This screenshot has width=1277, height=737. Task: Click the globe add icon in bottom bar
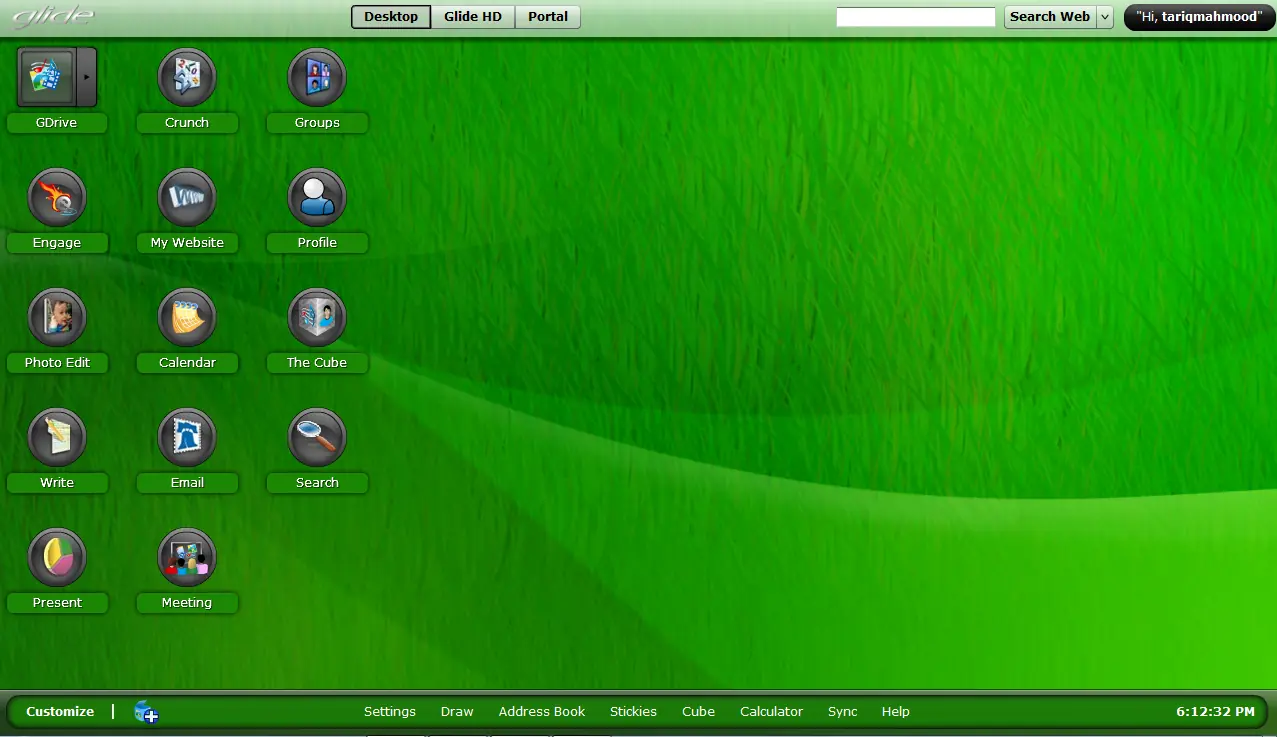(x=147, y=712)
